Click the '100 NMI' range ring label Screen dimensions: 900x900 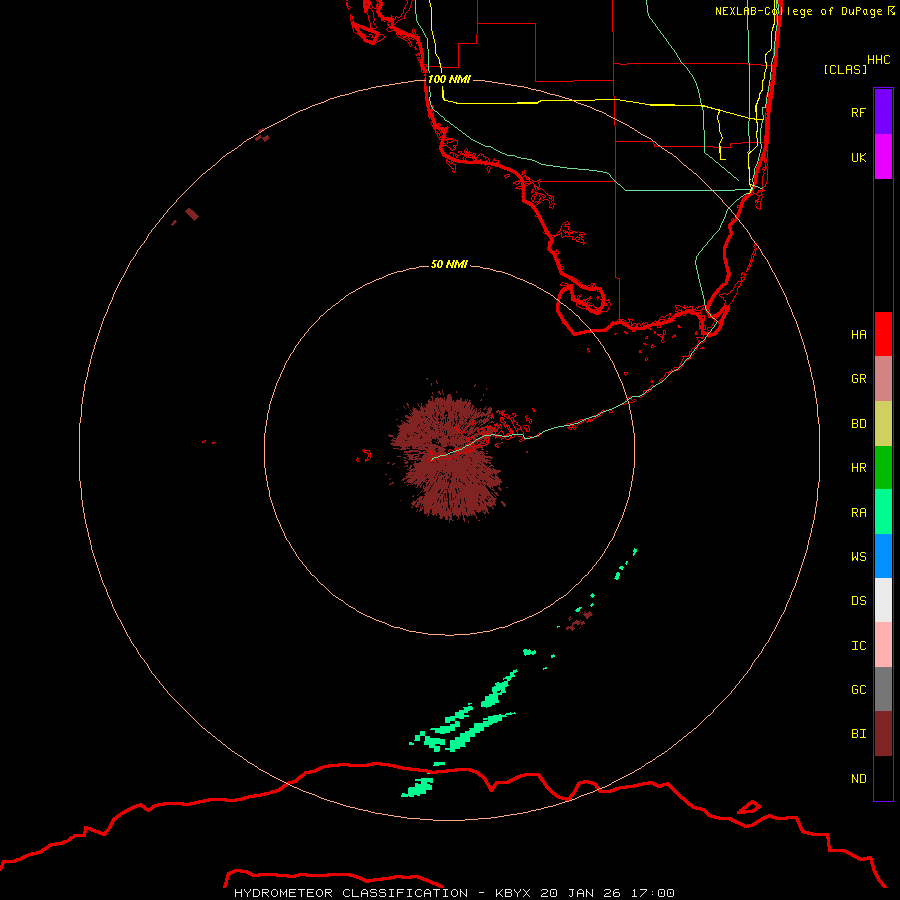[449, 79]
